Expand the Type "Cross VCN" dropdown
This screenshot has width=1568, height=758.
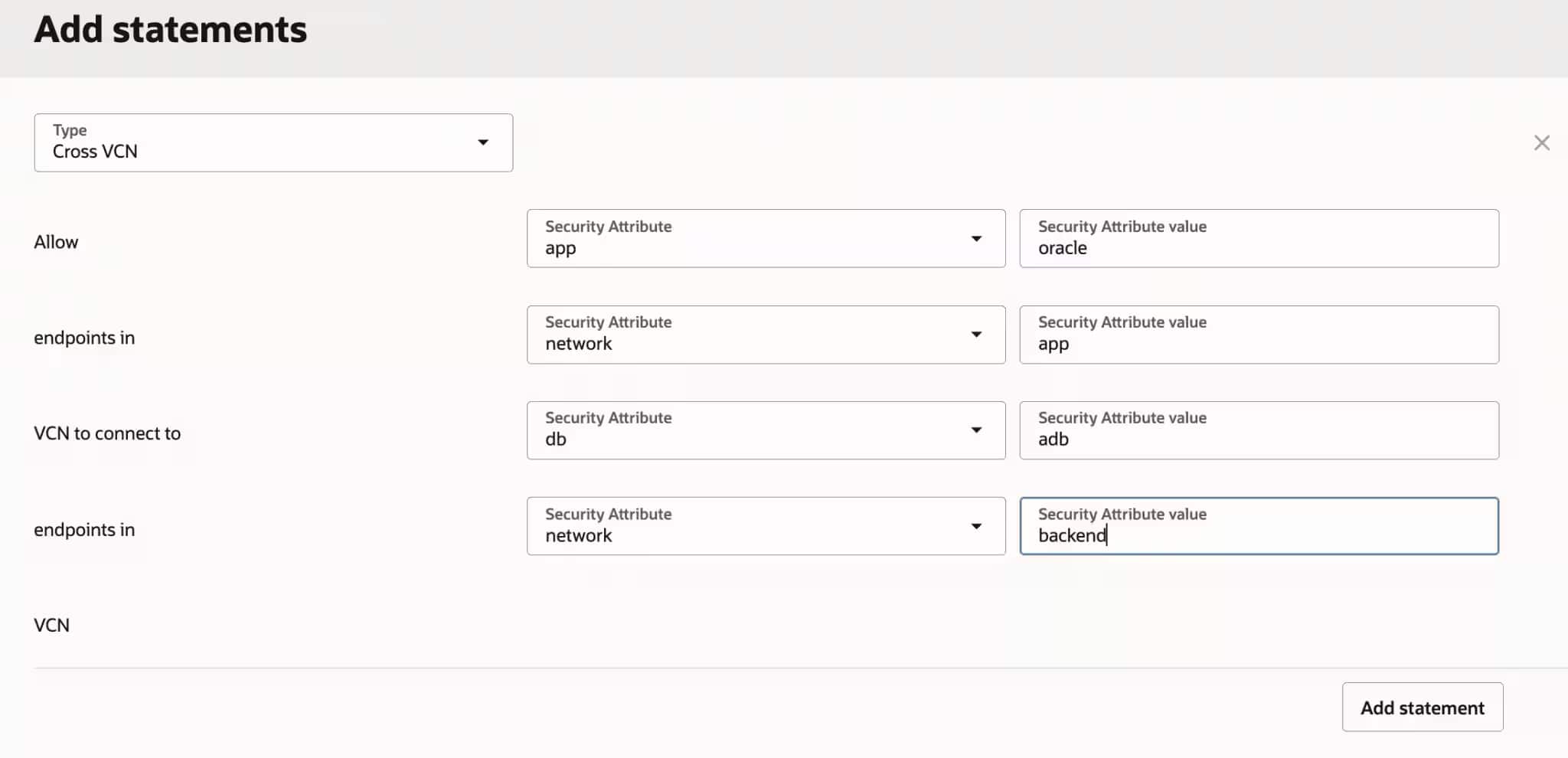[x=273, y=143]
